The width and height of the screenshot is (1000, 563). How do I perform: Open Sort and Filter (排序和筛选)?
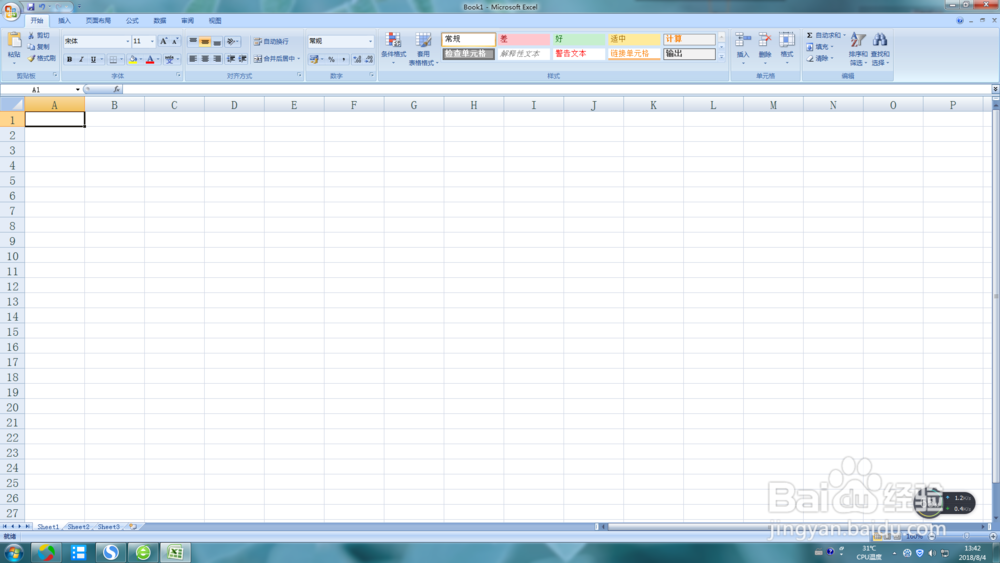pyautogui.click(x=858, y=49)
